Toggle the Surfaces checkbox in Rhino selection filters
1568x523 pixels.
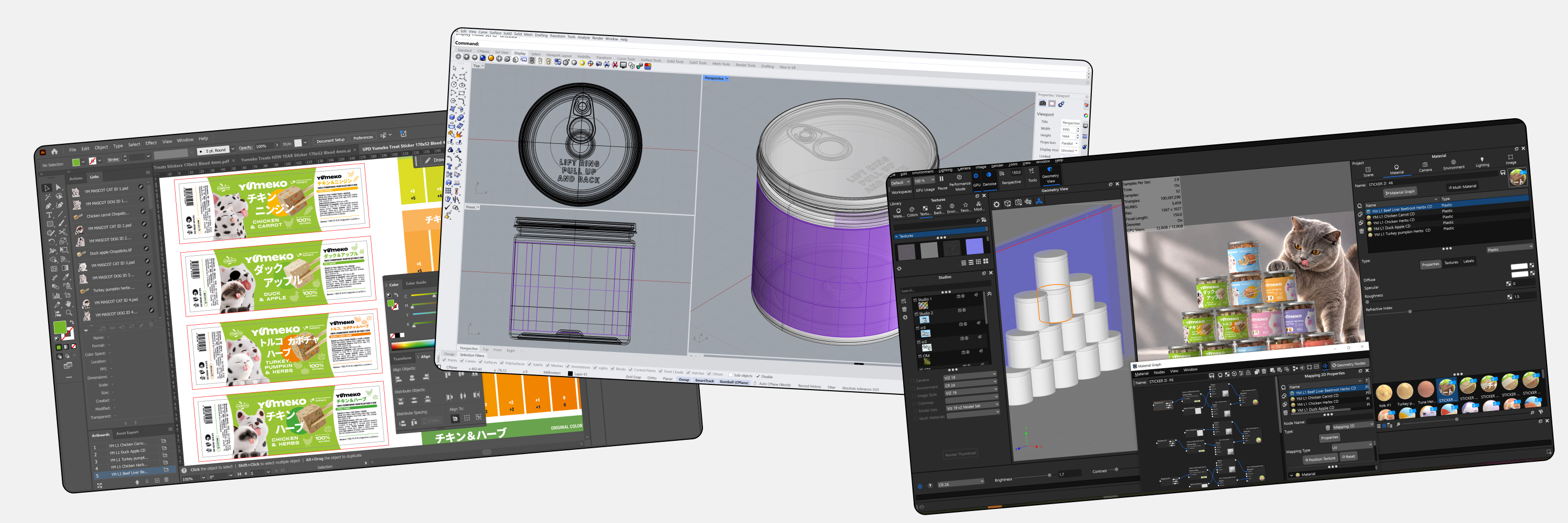[481, 362]
